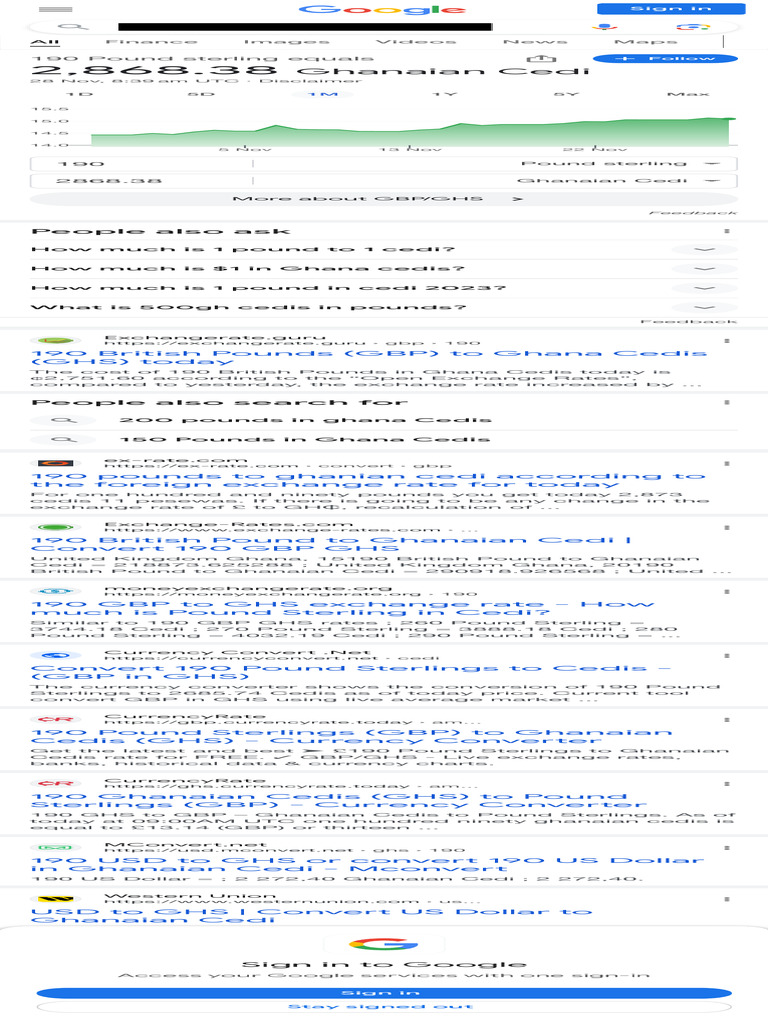Open the hamburger menu at top
This screenshot has width=768, height=1024.
[x=56, y=9]
